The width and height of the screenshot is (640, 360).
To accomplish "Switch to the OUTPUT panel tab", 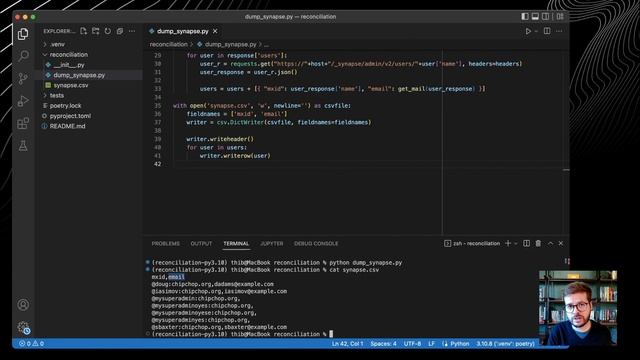I will (201, 243).
